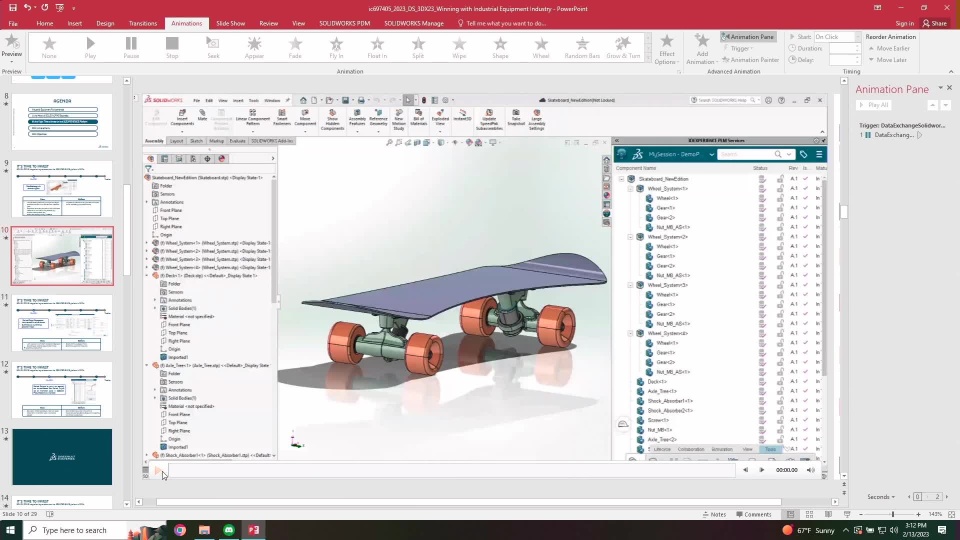This screenshot has width=960, height=540.
Task: Preview the slide animations
Action: tap(12, 47)
